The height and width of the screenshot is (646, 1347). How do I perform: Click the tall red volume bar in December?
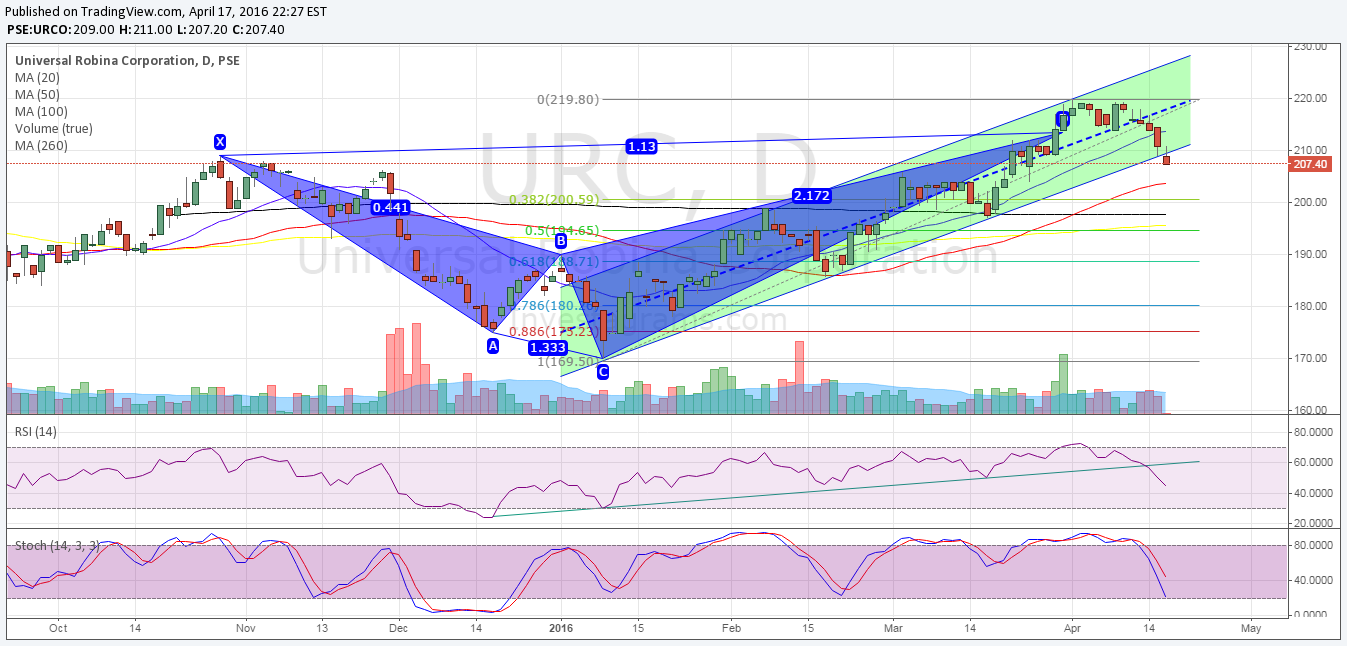415,368
